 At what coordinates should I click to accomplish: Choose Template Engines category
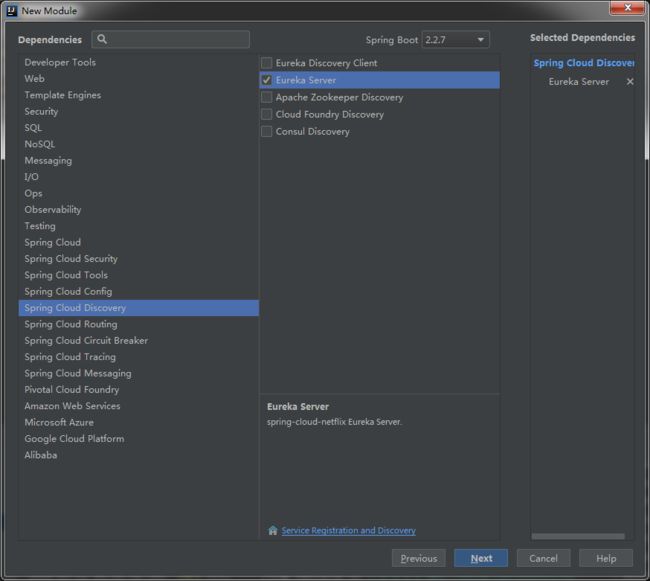pyautogui.click(x=139, y=95)
